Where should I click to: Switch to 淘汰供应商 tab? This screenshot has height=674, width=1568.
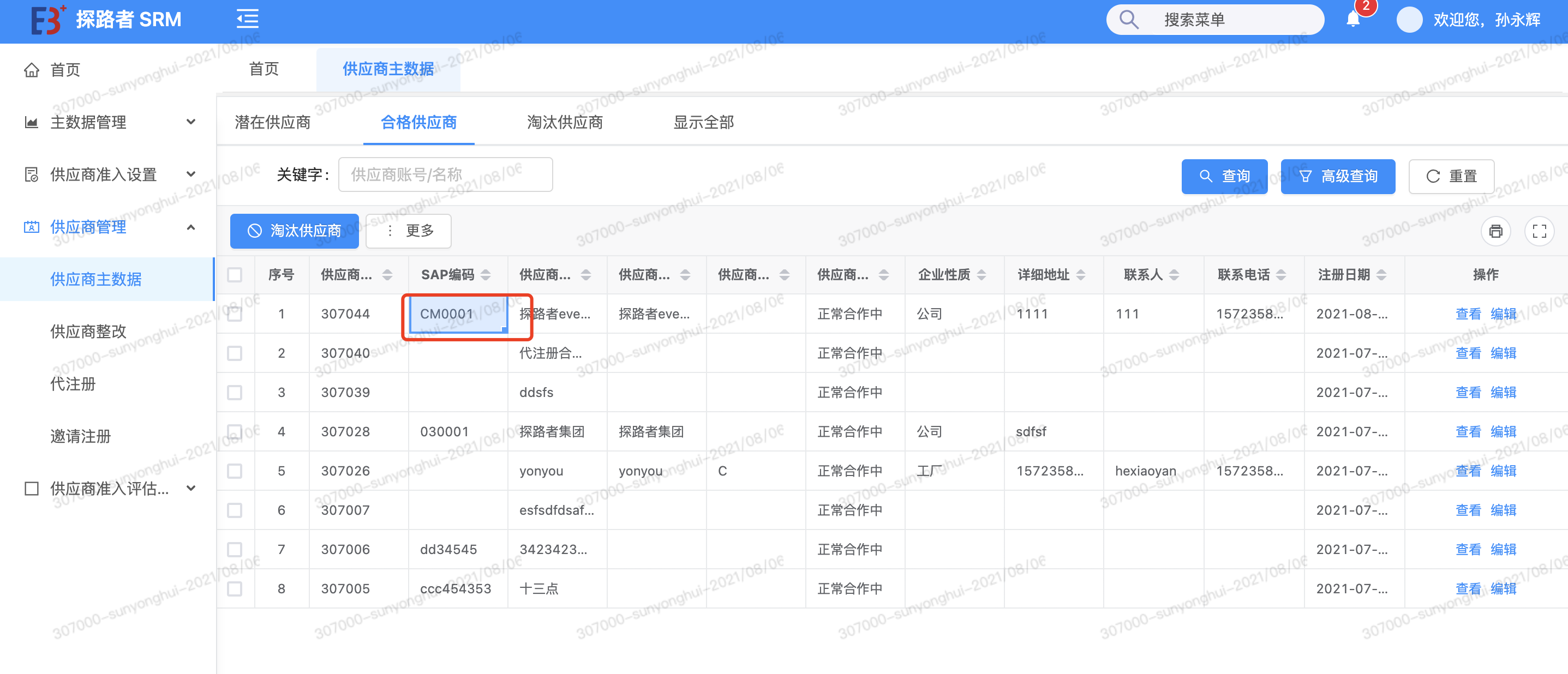pyautogui.click(x=564, y=122)
